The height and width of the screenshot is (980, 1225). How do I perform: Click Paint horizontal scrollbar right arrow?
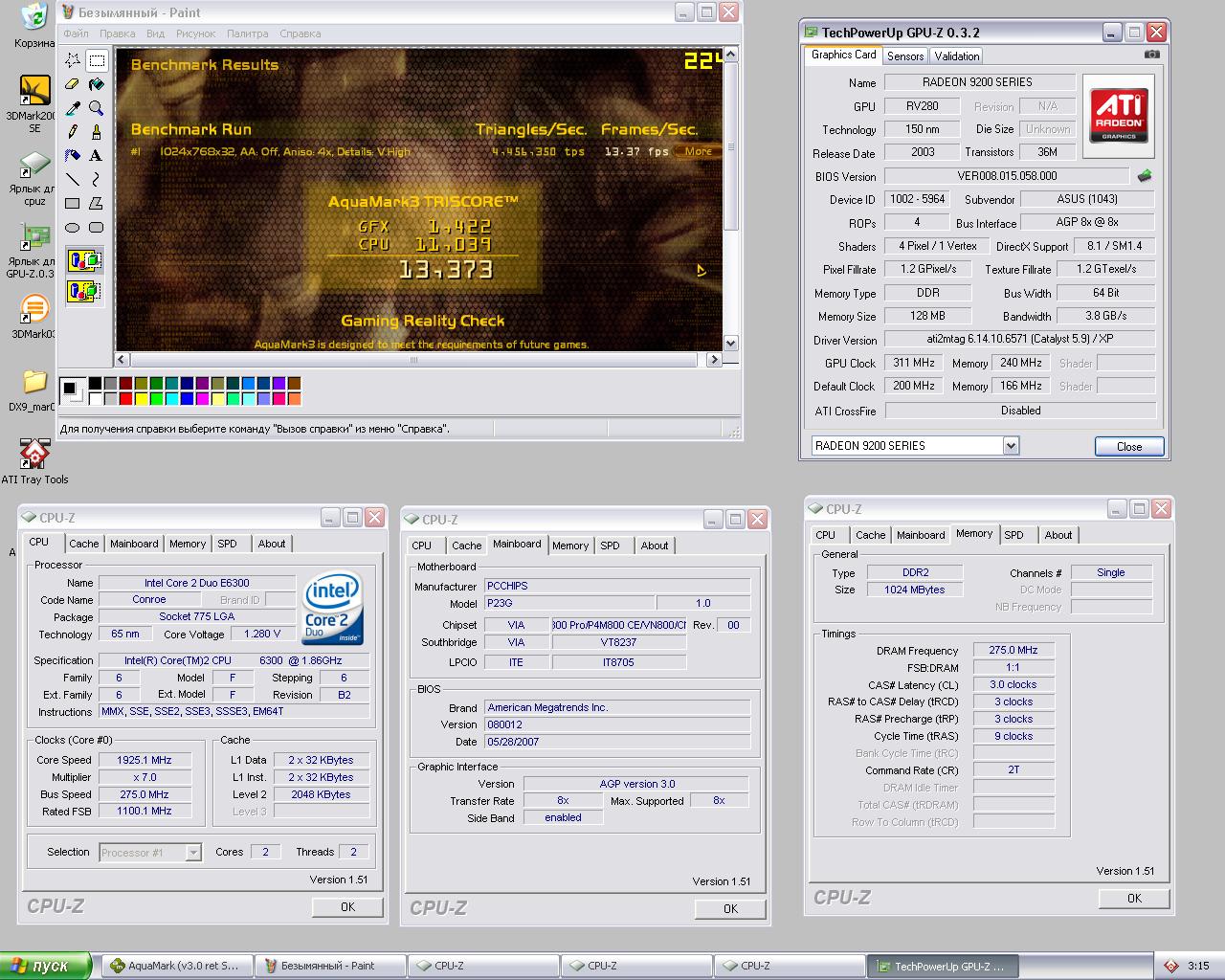(714, 360)
